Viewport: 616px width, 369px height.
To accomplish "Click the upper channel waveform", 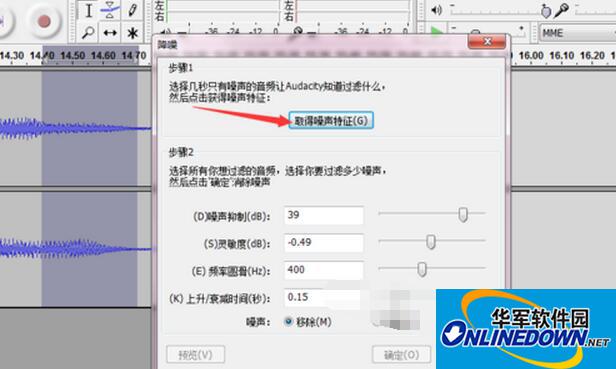I will [75, 128].
